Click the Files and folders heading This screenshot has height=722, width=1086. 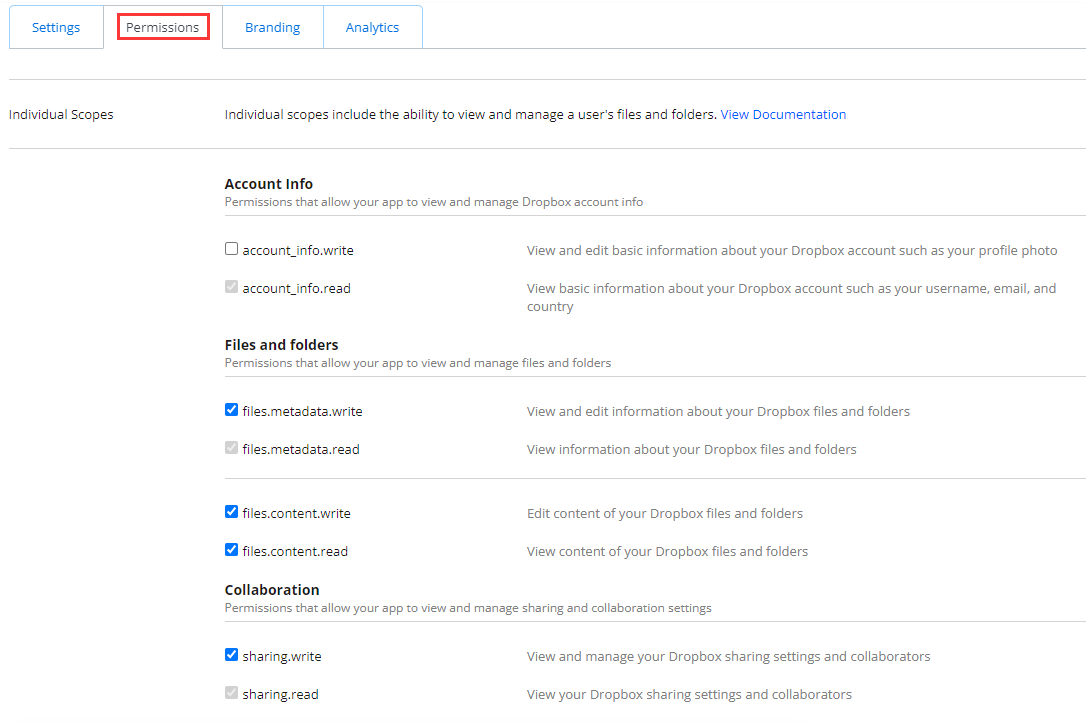281,345
